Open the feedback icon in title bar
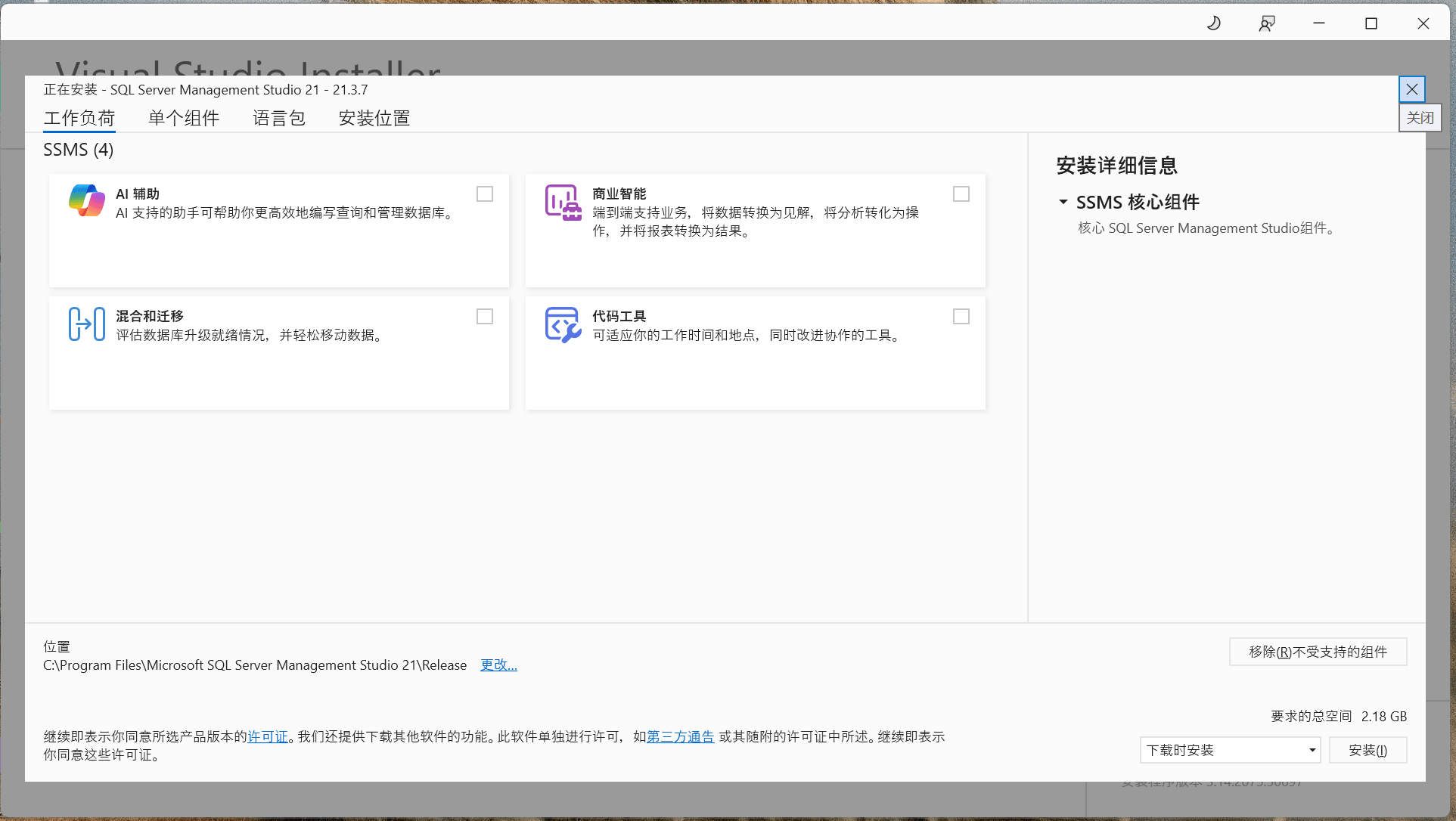Viewport: 1456px width, 821px height. (1267, 23)
